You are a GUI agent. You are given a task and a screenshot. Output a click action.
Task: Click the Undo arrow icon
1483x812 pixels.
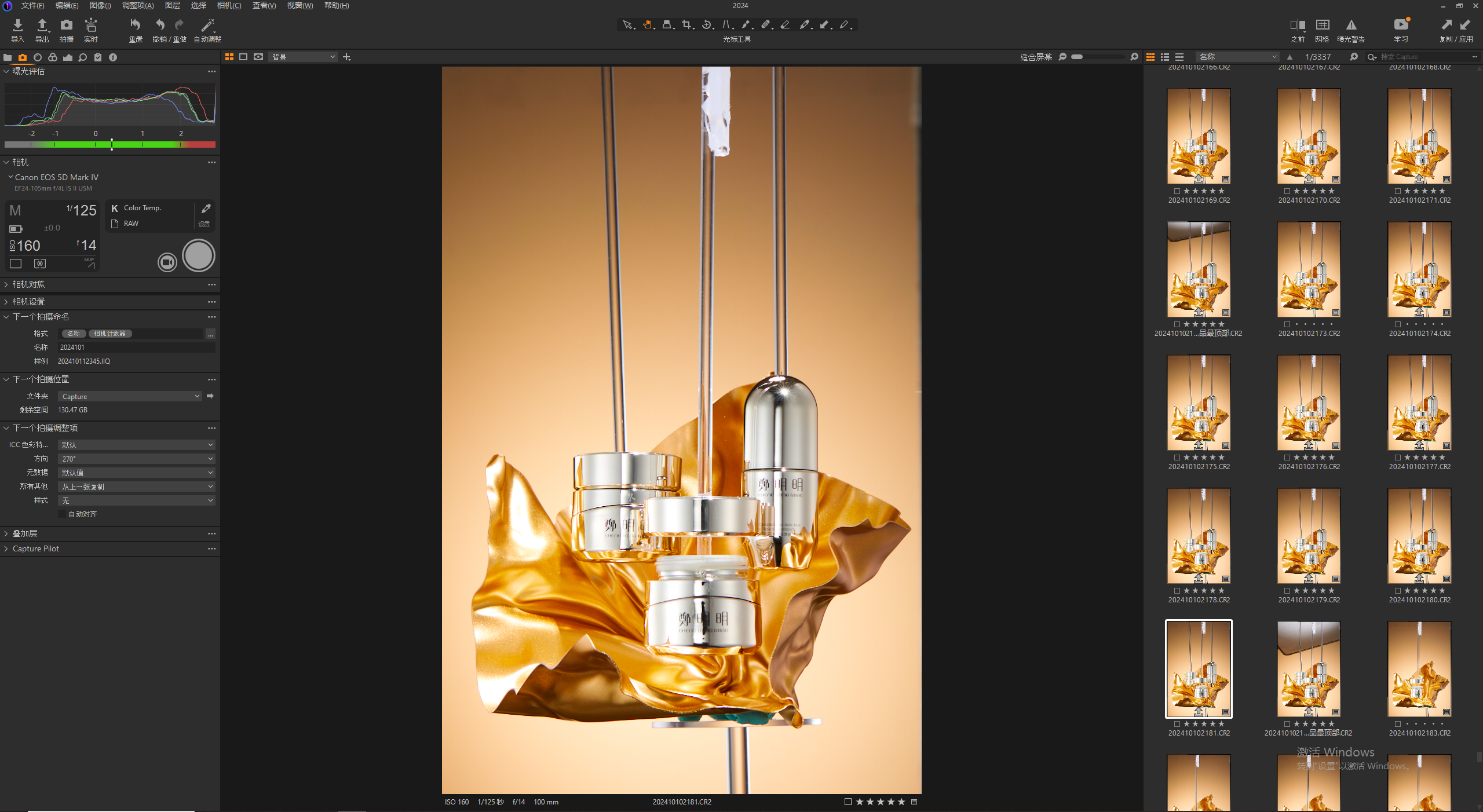(x=160, y=25)
